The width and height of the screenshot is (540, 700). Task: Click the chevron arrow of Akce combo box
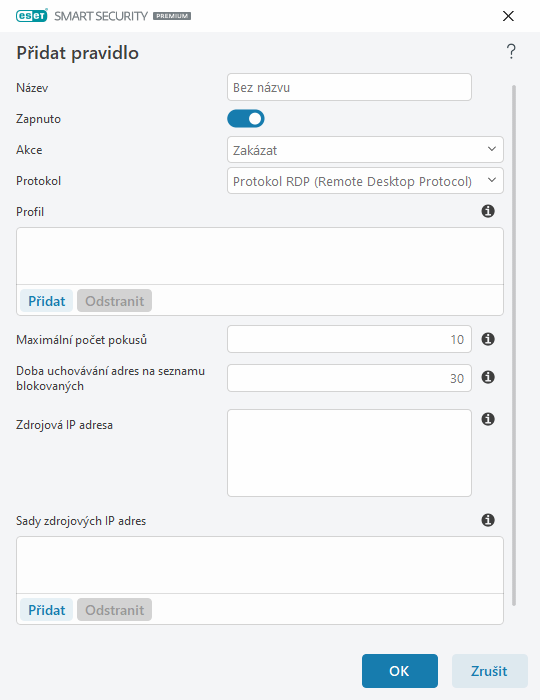click(492, 149)
